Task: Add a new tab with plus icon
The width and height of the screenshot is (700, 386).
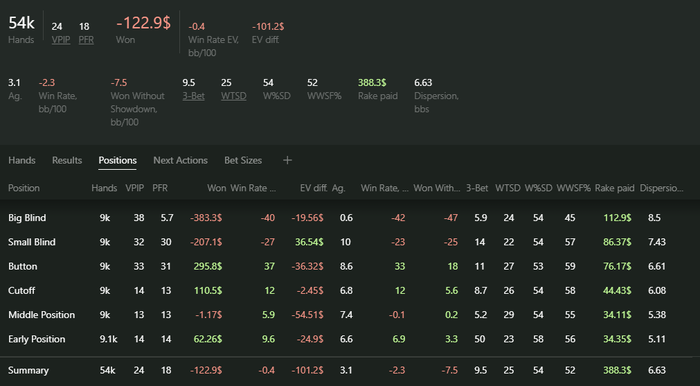Action: (288, 160)
